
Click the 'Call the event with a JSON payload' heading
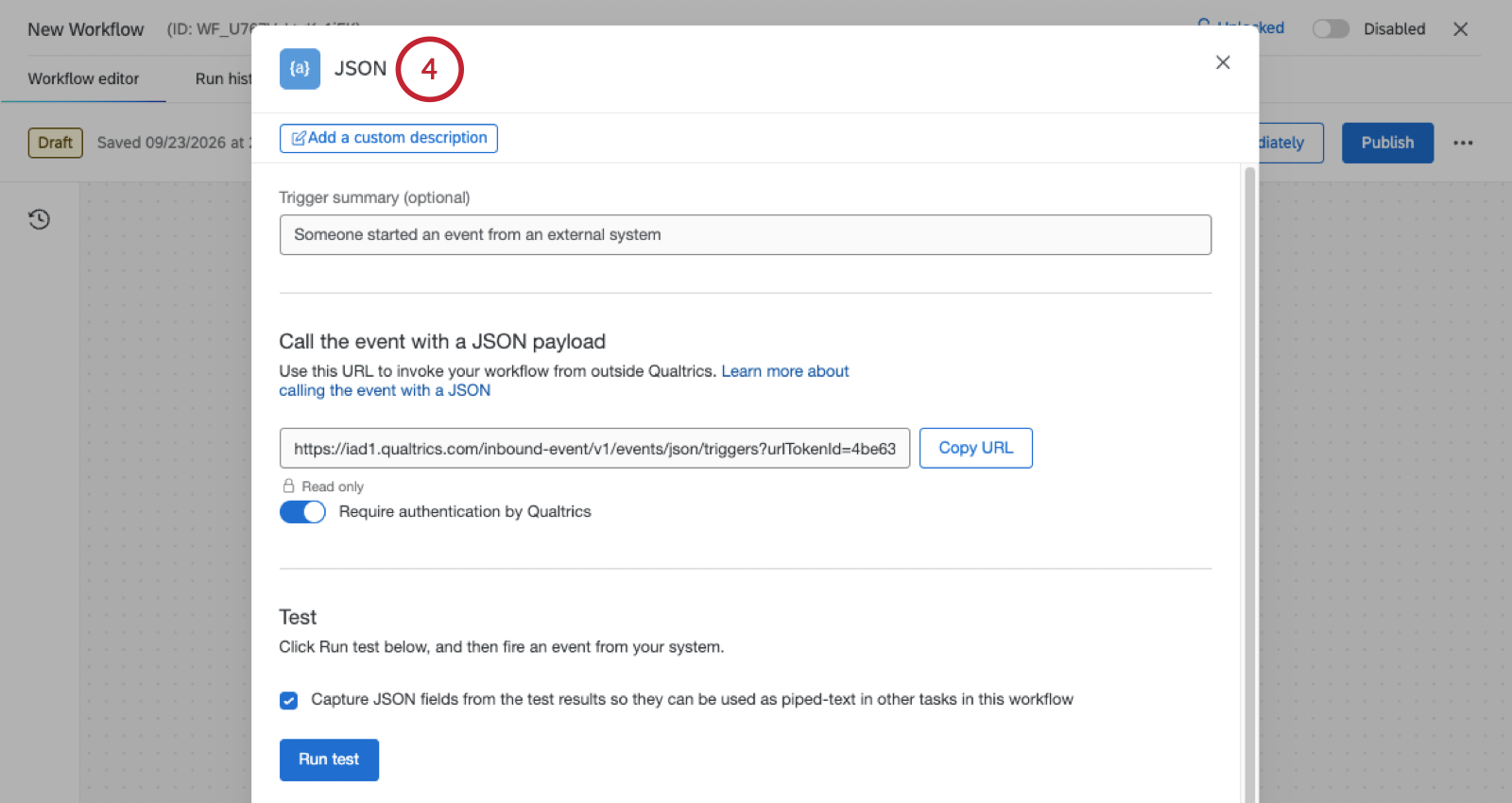click(442, 342)
